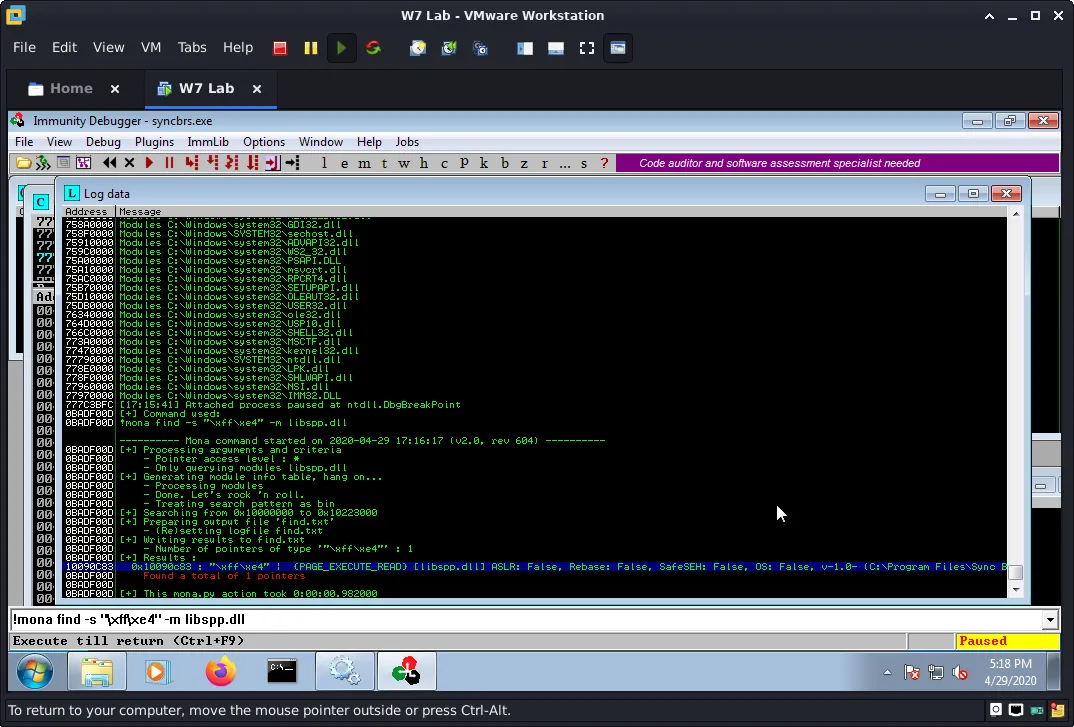Show Handles with 'h' button
This screenshot has width=1074, height=727.
click(x=424, y=163)
